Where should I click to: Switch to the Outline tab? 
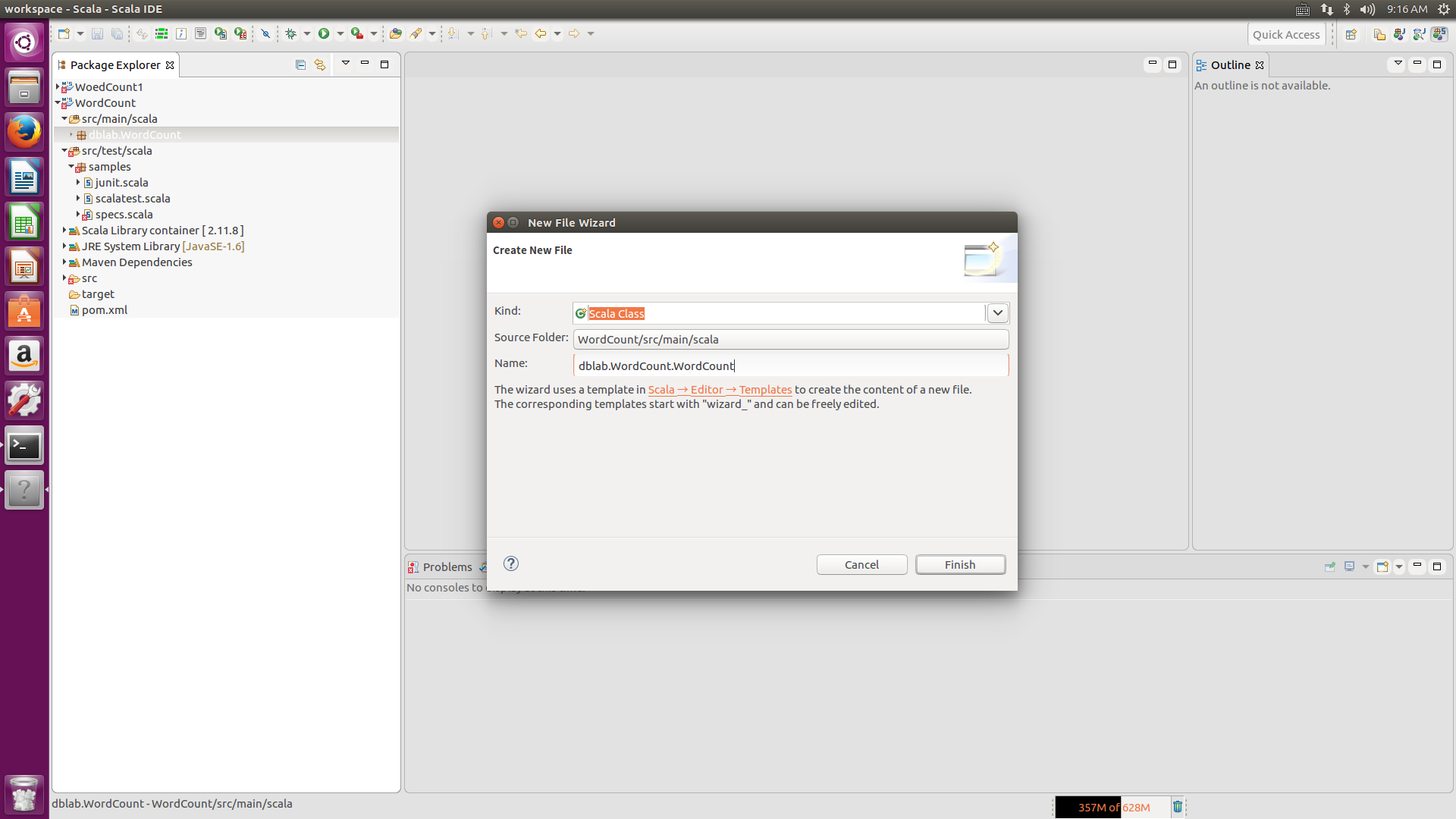1229,65
